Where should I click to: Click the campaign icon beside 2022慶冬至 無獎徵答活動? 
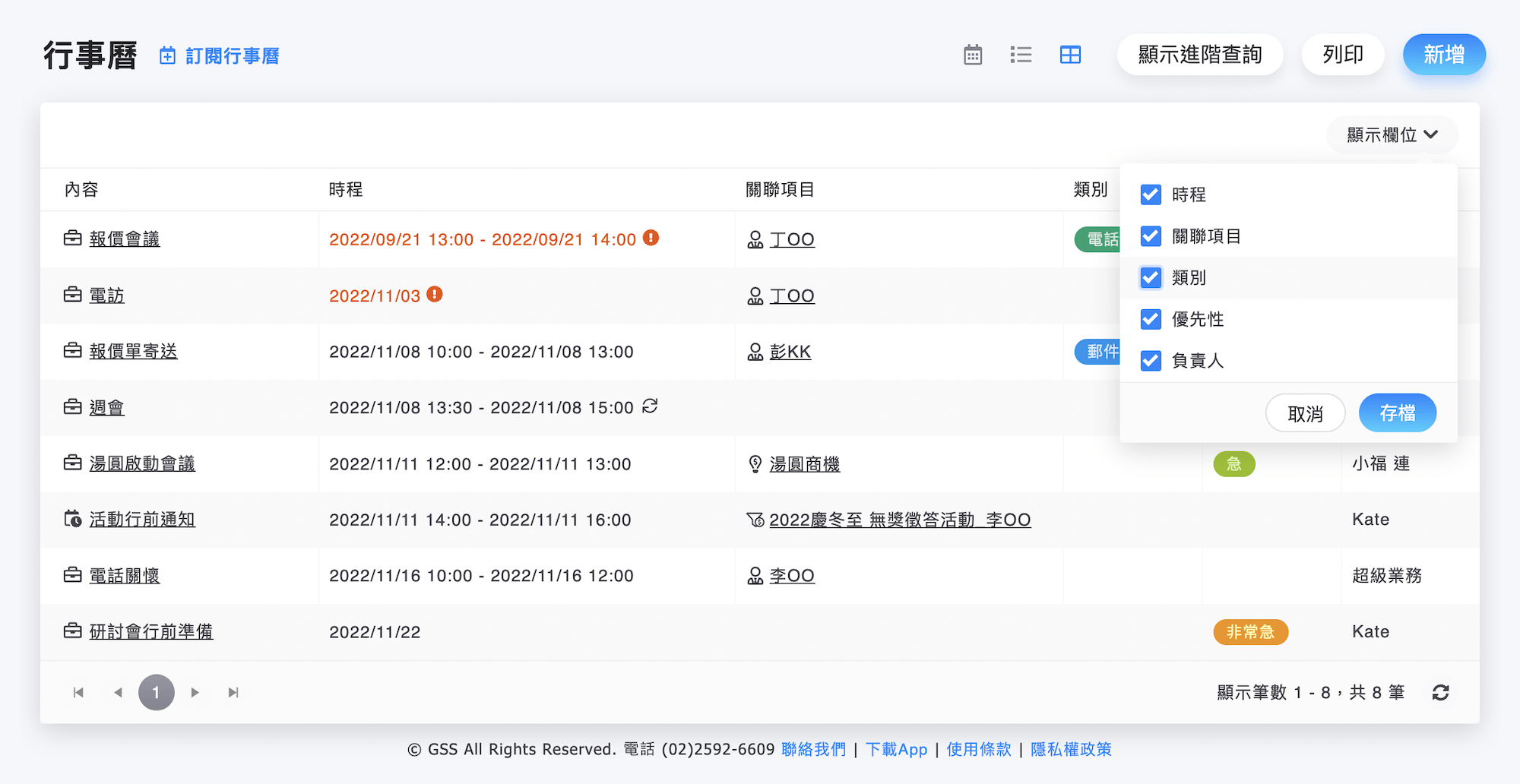coord(755,520)
